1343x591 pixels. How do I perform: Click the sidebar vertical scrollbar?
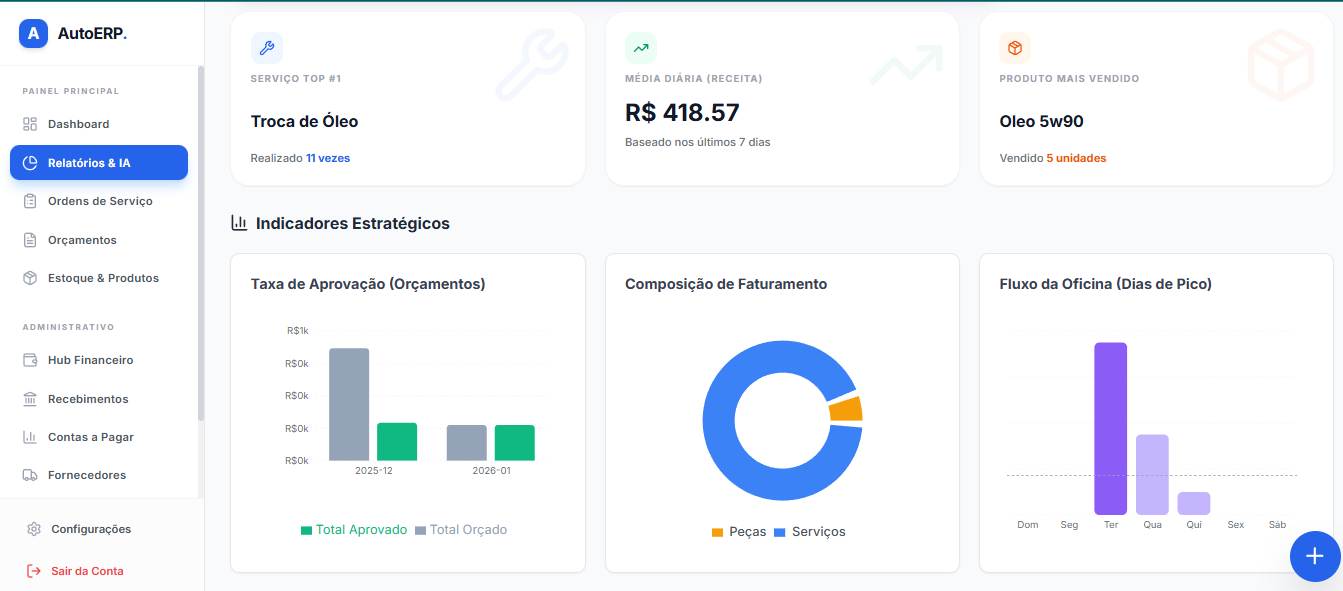[x=201, y=240]
